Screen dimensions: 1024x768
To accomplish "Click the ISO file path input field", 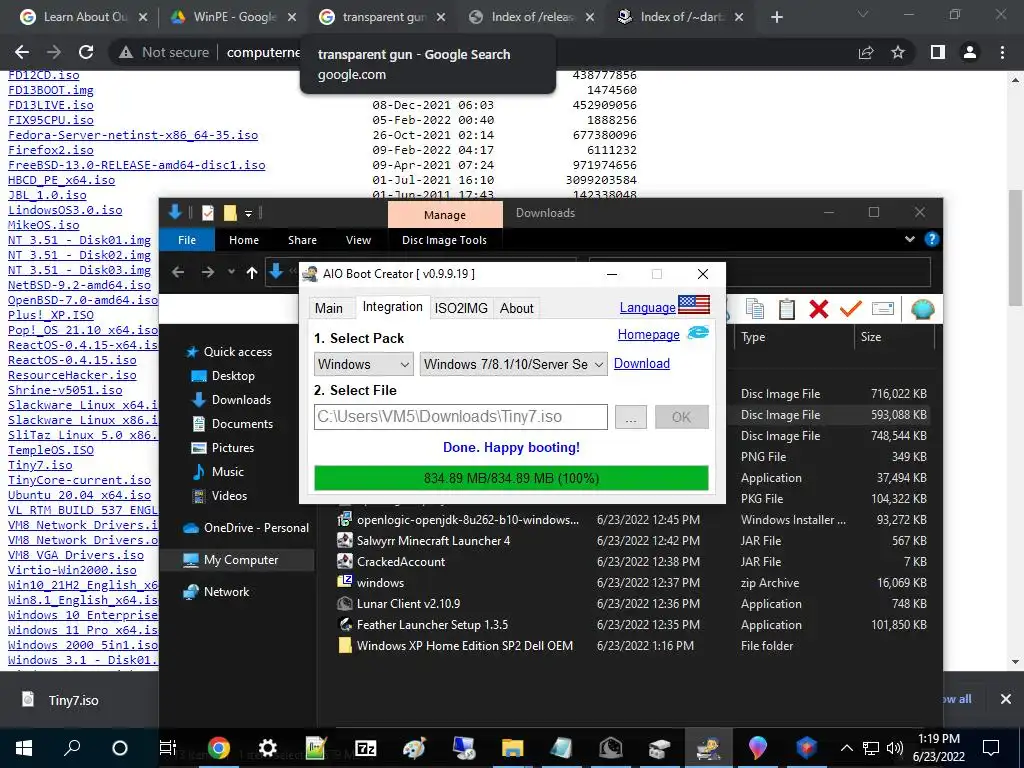I will [460, 417].
